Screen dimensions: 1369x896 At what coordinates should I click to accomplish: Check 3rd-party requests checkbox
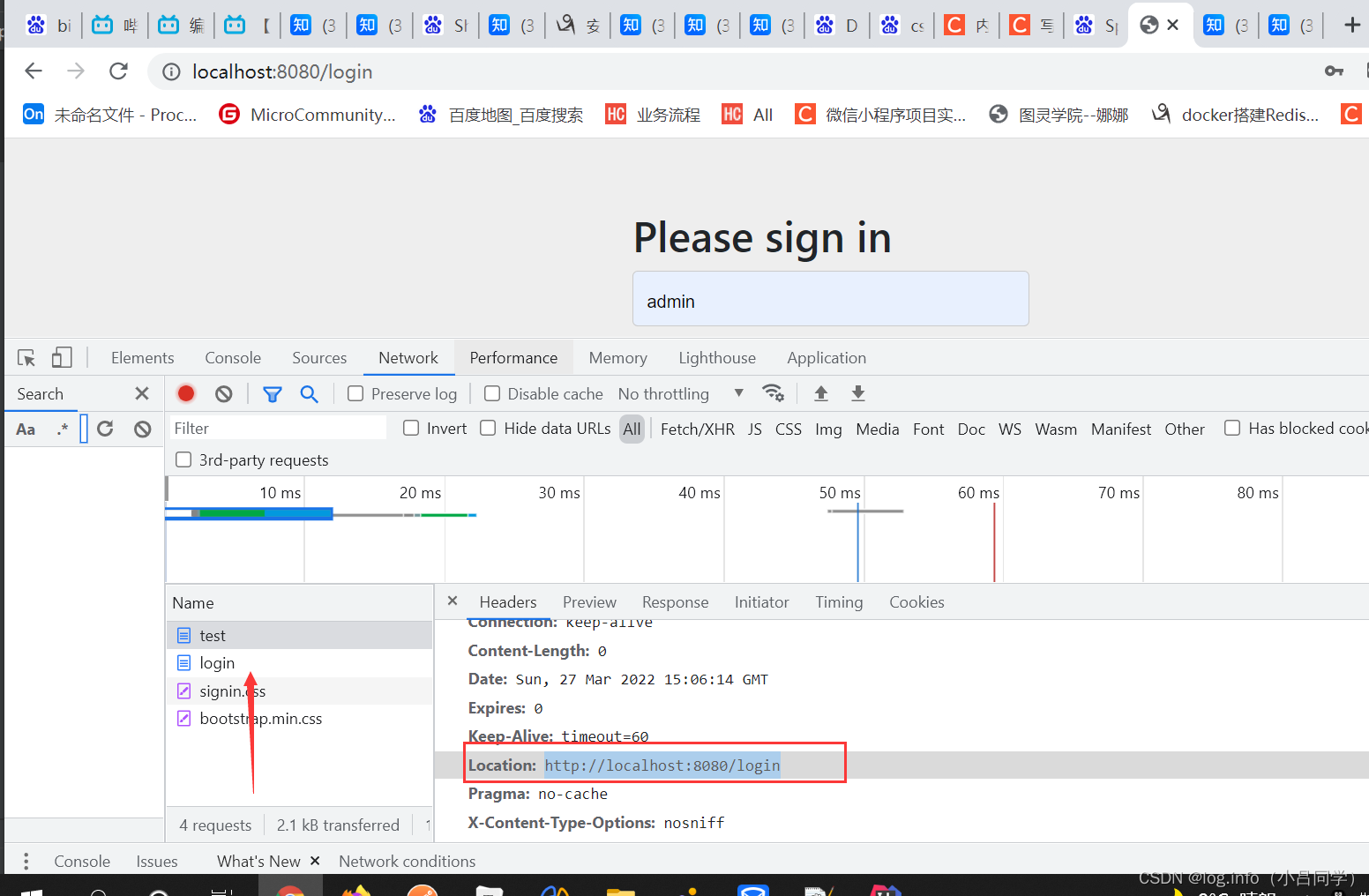click(183, 459)
